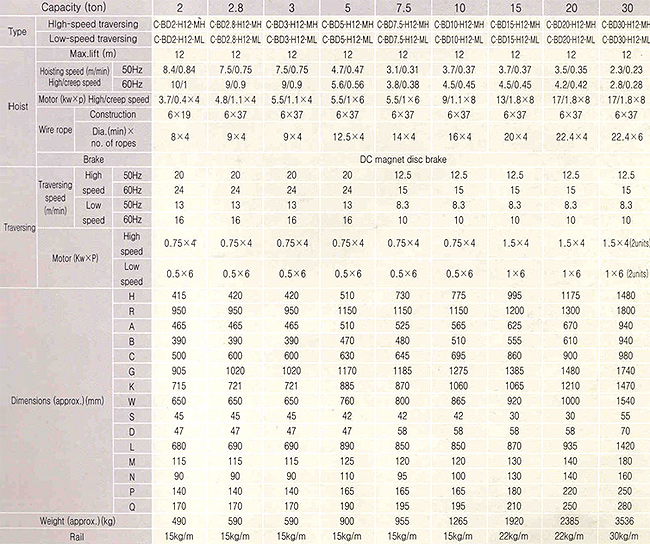
Task: Select the 'Max.lift (m)' row label
Action: 93,54
